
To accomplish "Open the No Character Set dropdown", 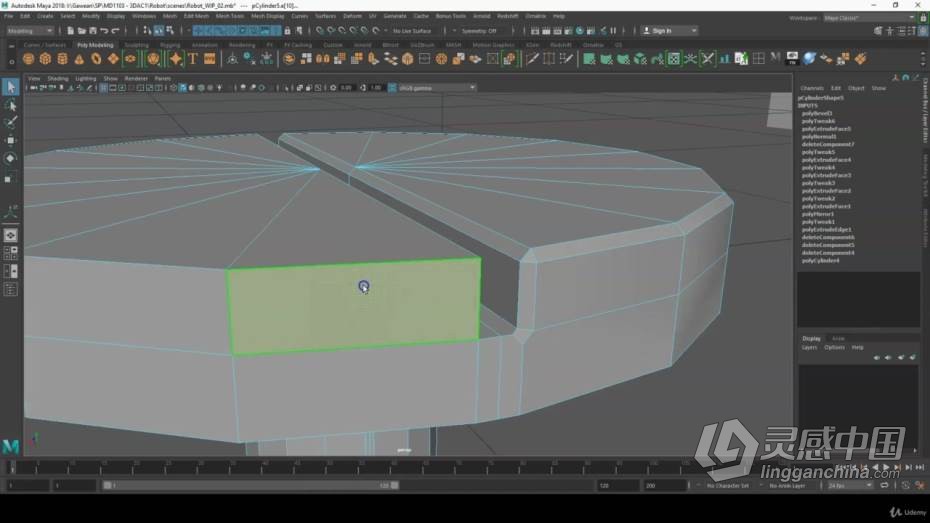I will [728, 486].
